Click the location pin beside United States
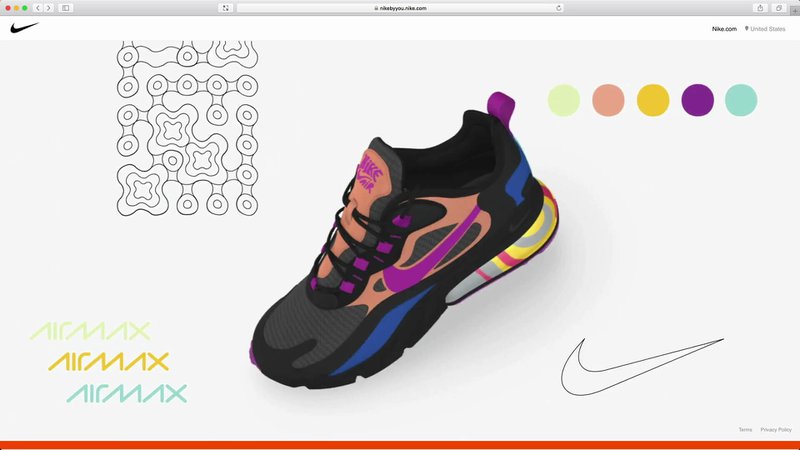Screen dimensions: 800x450 pos(746,29)
